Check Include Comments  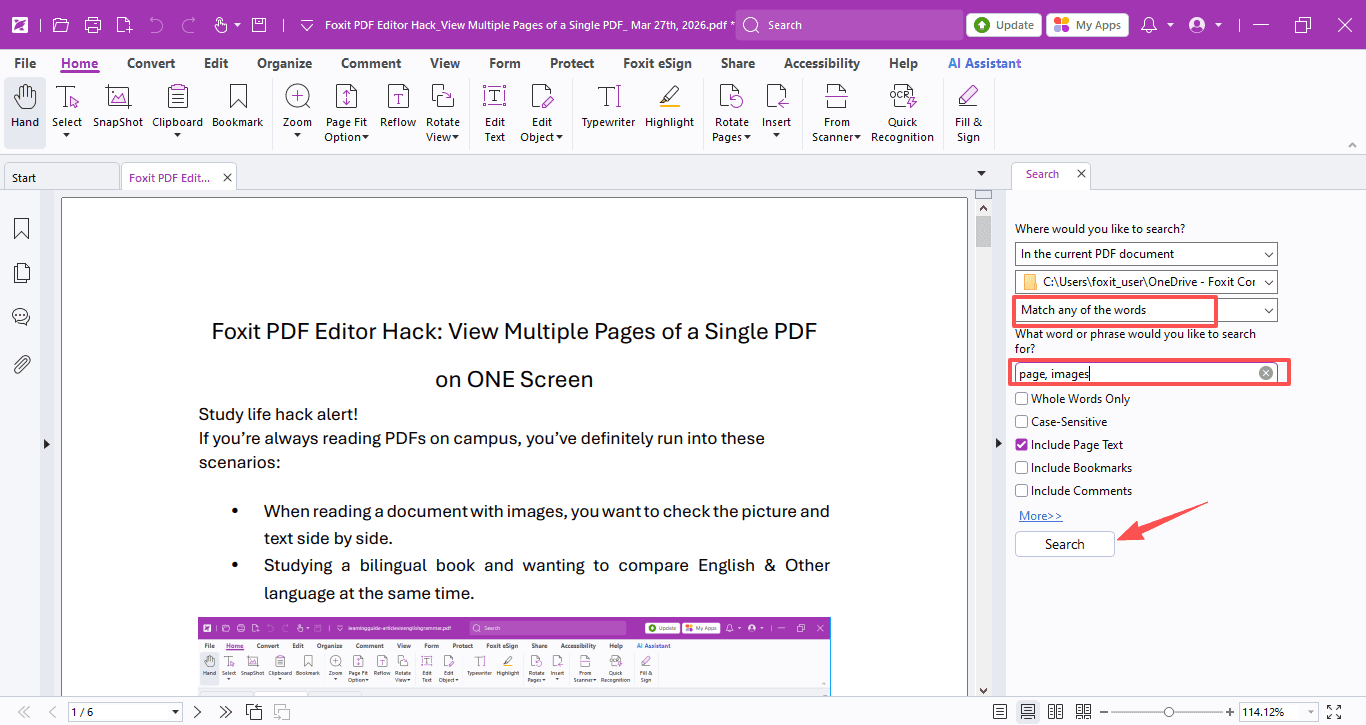point(1021,491)
